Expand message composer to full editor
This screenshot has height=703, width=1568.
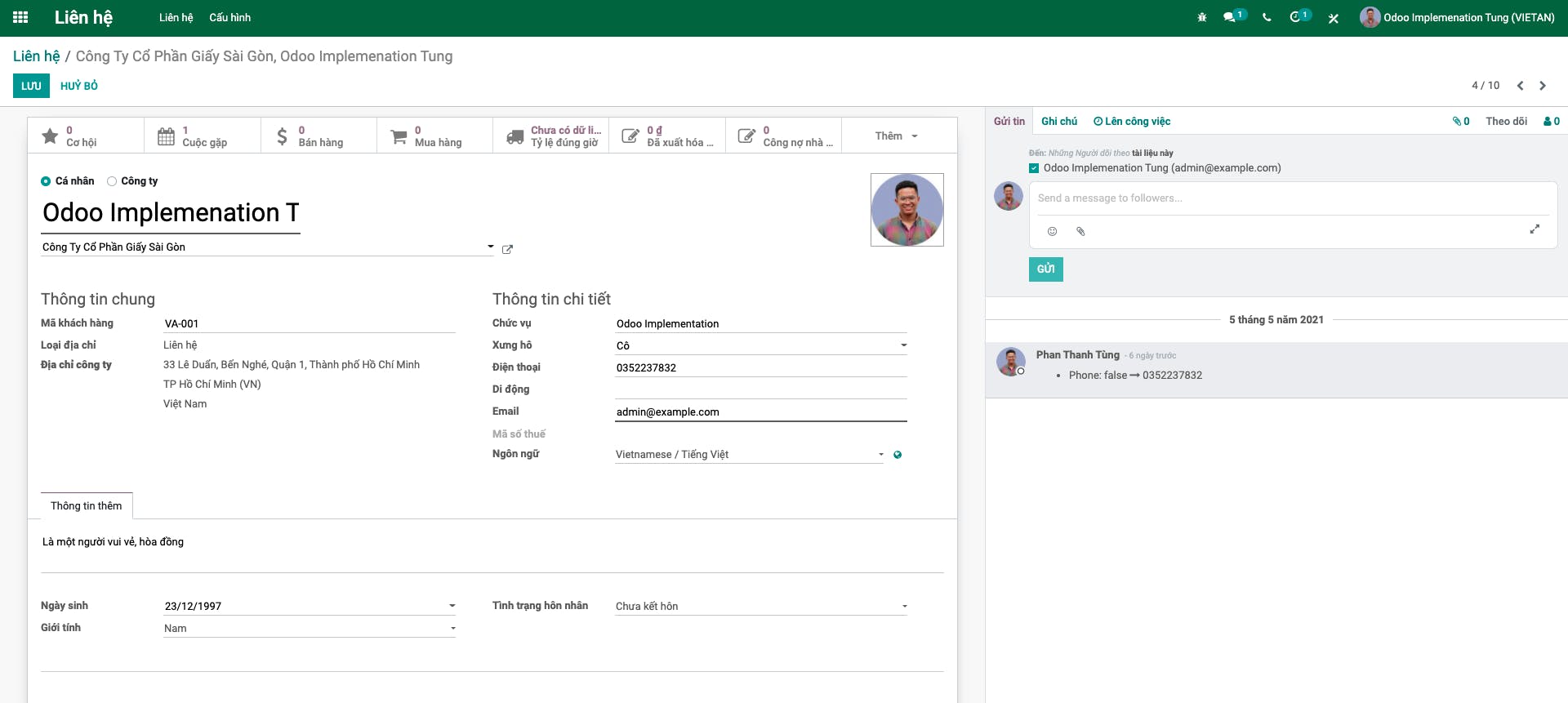click(1535, 229)
